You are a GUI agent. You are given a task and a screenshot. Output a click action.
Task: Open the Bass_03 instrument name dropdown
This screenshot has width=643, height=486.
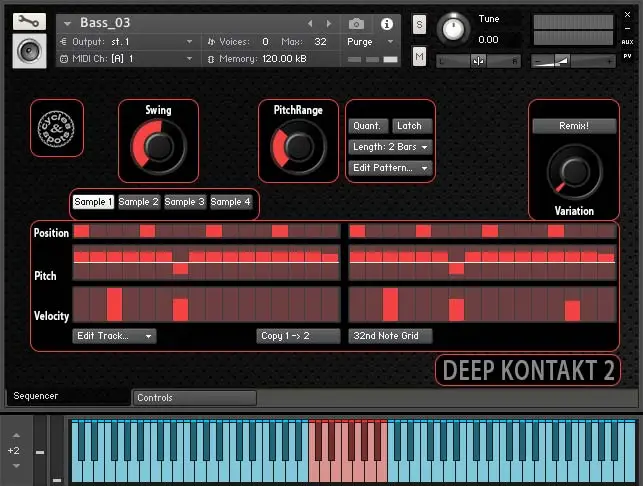[67, 23]
